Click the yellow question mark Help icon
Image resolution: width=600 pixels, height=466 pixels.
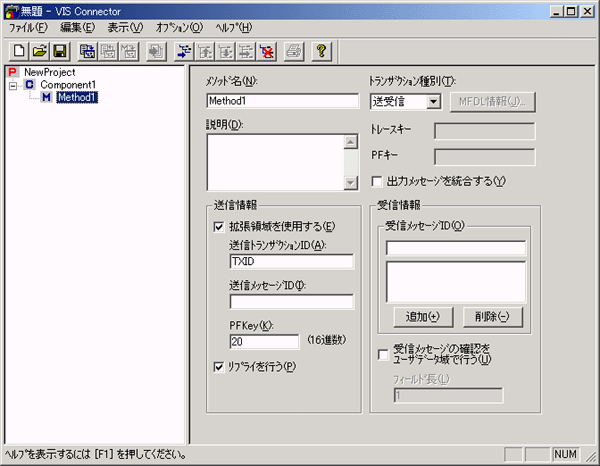321,51
